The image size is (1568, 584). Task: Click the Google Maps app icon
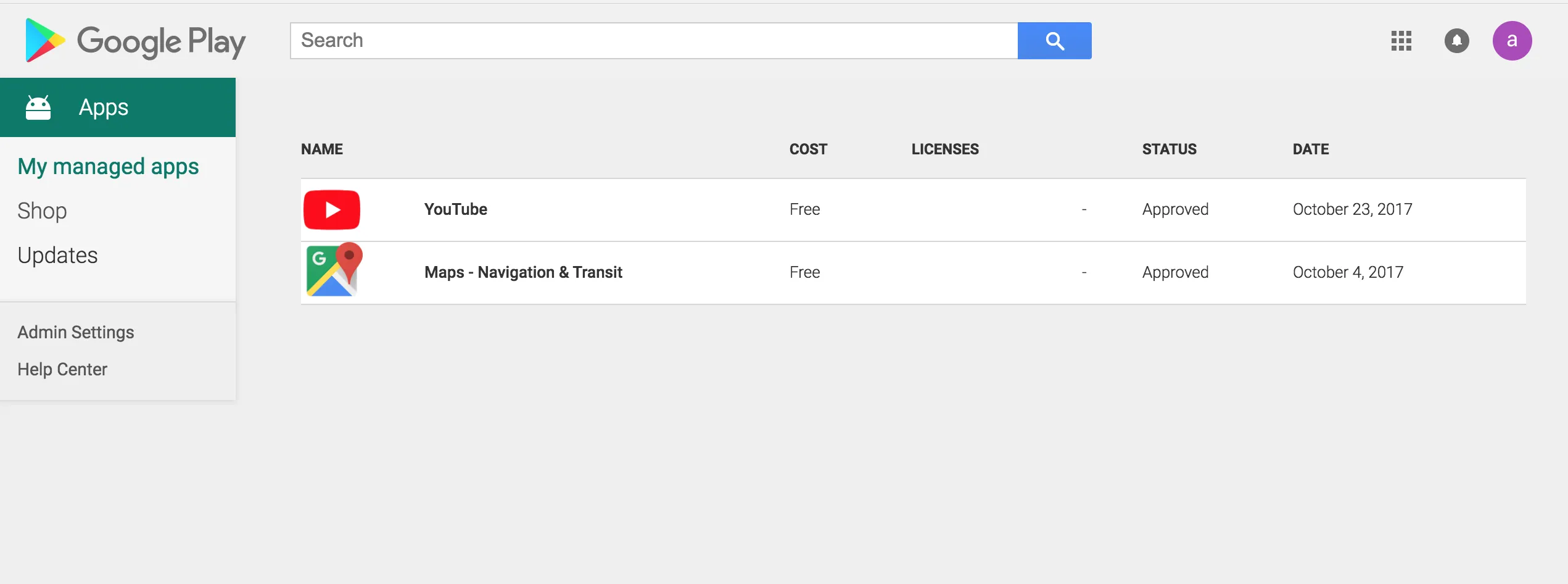334,270
